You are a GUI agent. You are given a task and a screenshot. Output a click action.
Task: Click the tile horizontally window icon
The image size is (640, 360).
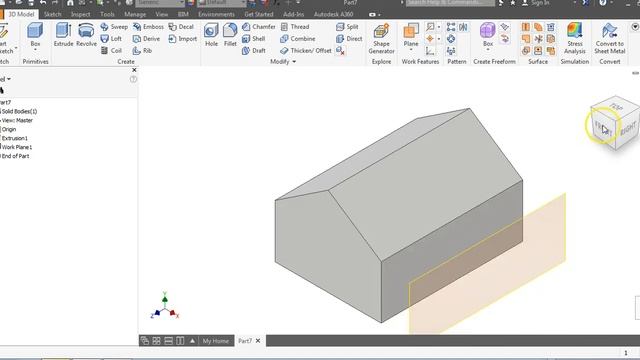coord(168,340)
